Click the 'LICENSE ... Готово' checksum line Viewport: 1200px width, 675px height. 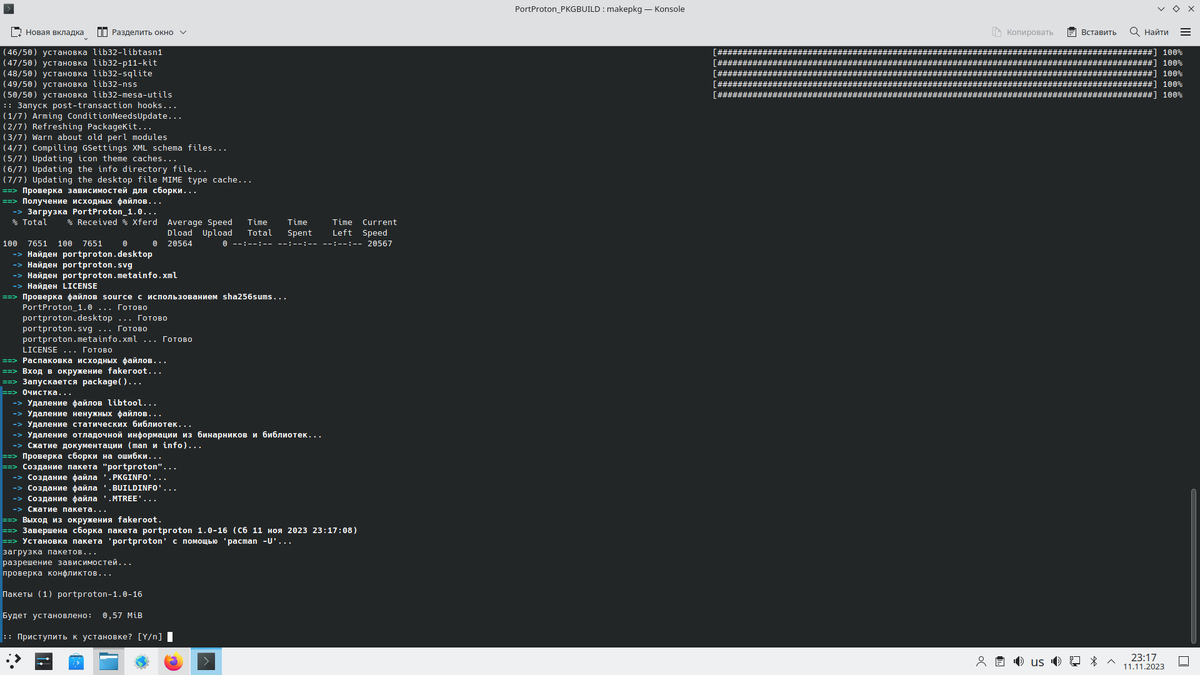(67, 350)
